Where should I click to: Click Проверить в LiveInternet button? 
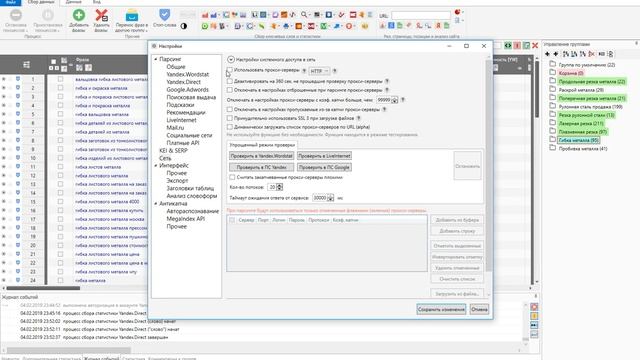(x=324, y=156)
